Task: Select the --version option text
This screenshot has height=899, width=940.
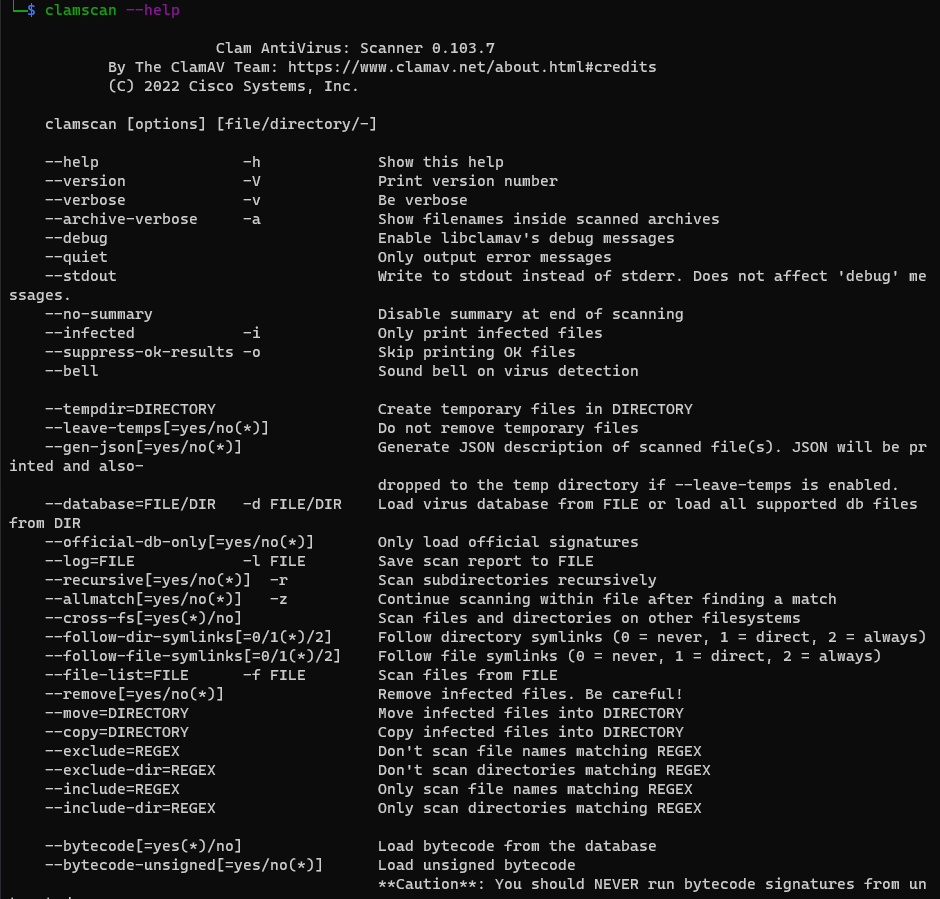Action: point(85,181)
